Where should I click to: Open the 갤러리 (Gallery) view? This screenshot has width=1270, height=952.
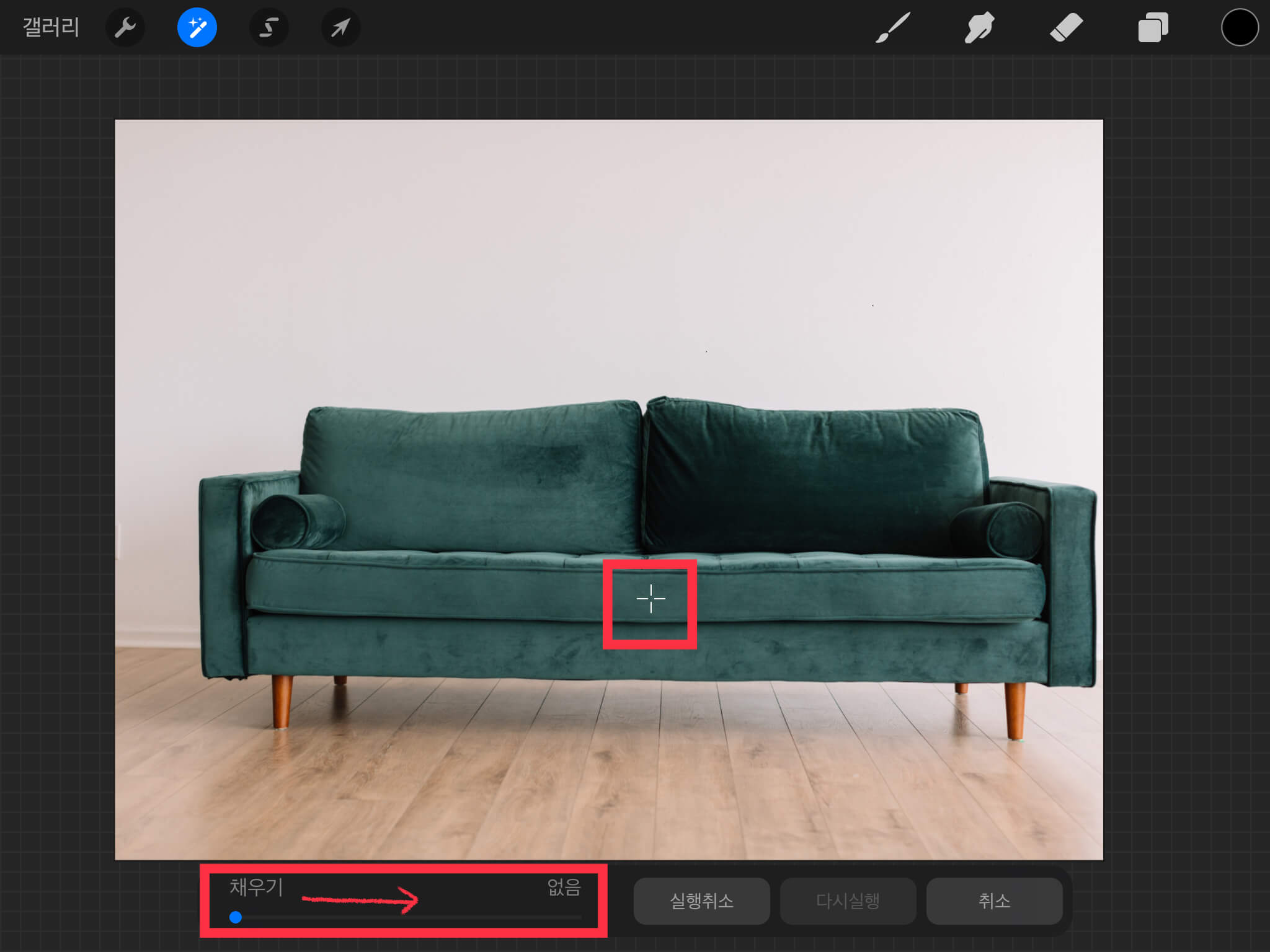[x=51, y=27]
